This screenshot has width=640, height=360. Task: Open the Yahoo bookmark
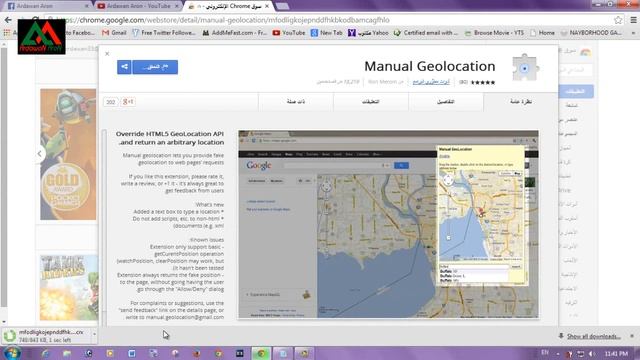[x=368, y=33]
